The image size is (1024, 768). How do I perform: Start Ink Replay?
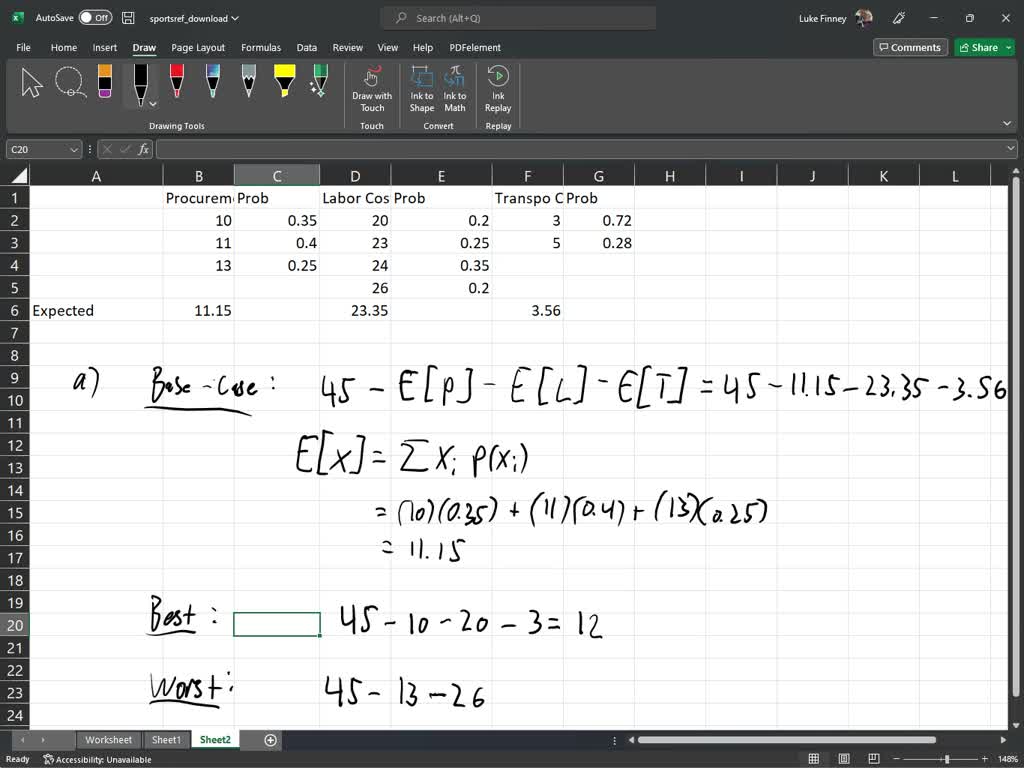point(498,89)
